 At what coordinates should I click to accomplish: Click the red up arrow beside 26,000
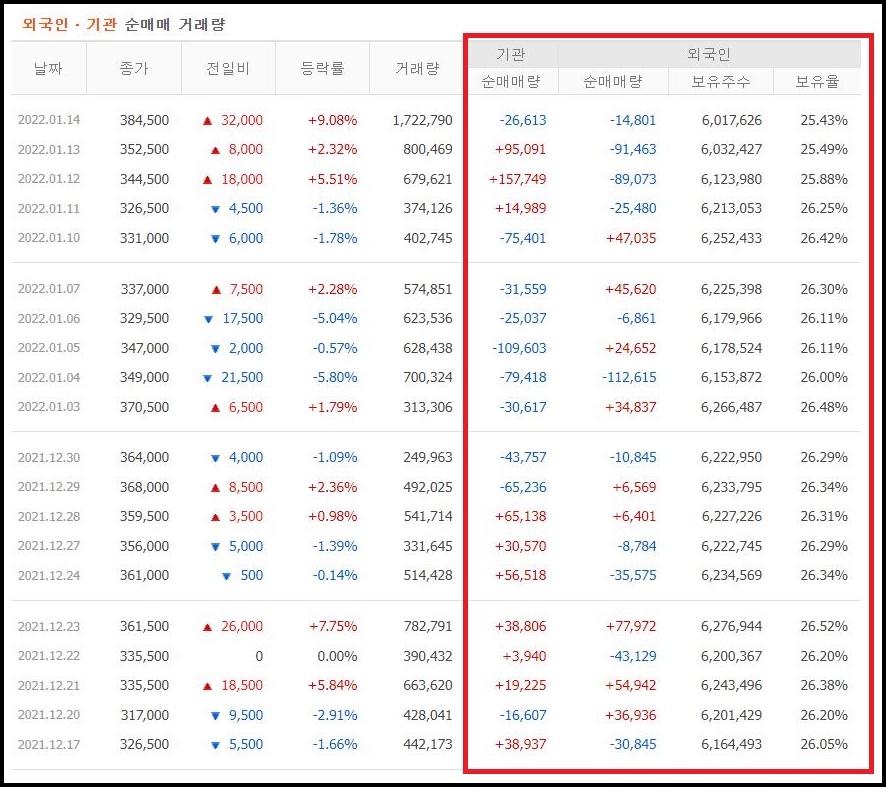click(x=207, y=627)
